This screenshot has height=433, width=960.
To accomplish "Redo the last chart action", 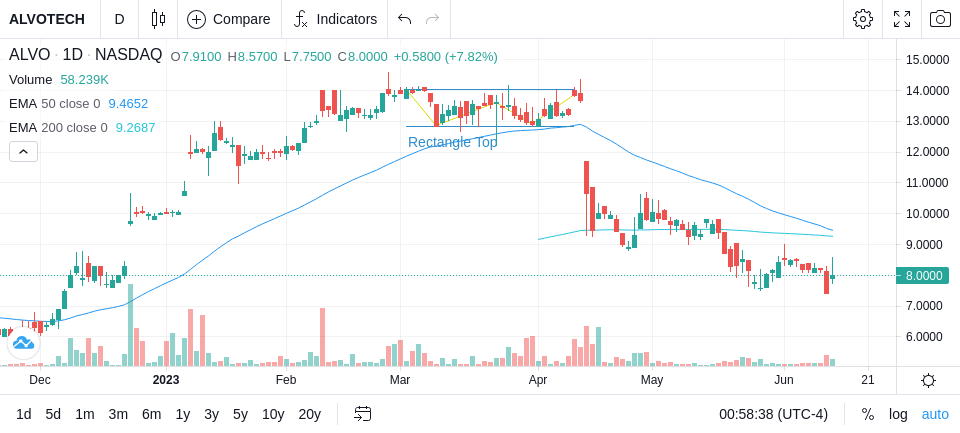I will pos(433,19).
